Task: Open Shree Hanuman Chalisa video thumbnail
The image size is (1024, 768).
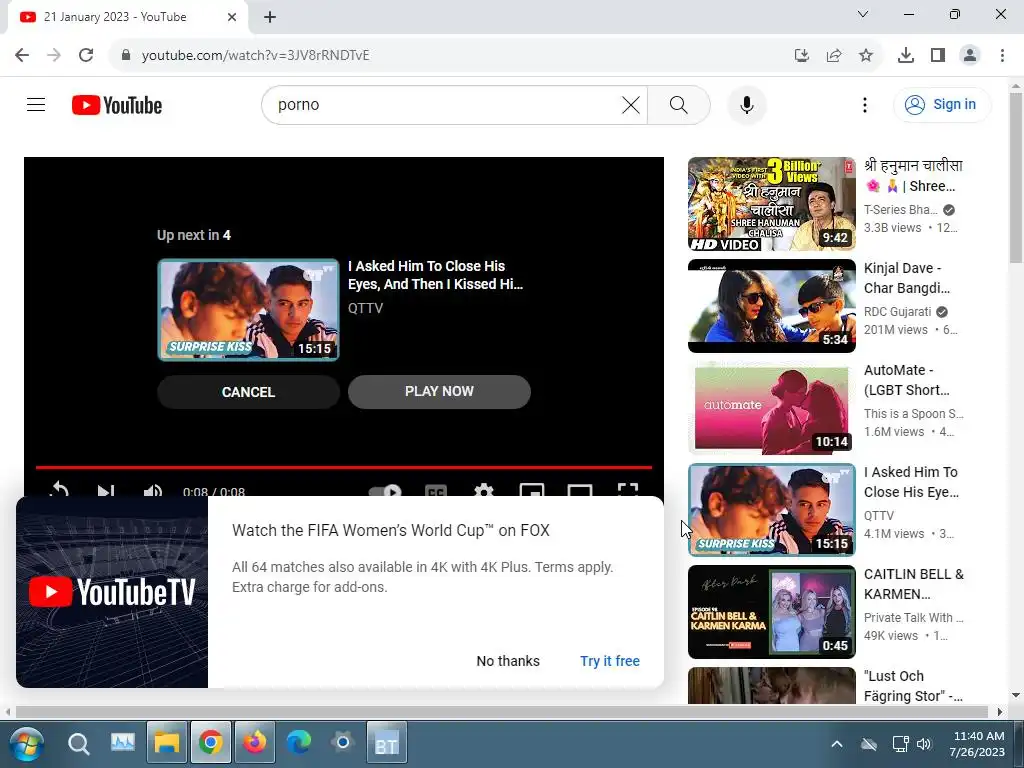Action: [x=771, y=204]
